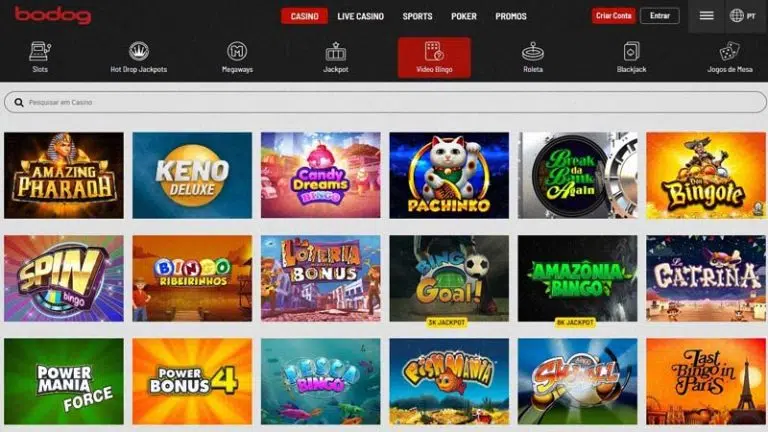The height and width of the screenshot is (432, 768).
Task: Open the Keno Deluxe game thumbnail
Action: [192, 175]
